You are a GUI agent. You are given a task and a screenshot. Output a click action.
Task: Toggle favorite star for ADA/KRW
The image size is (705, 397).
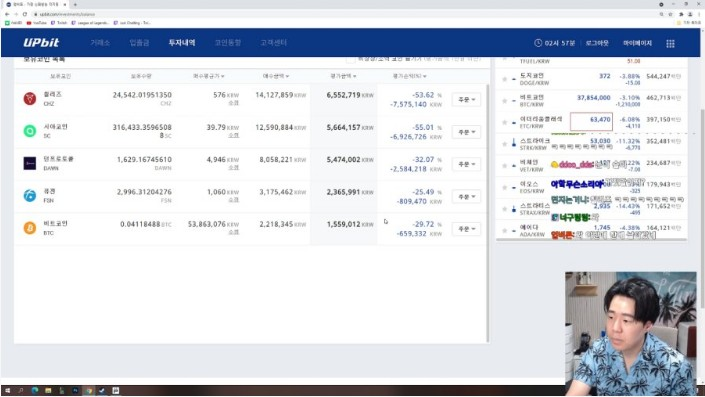pyautogui.click(x=504, y=231)
